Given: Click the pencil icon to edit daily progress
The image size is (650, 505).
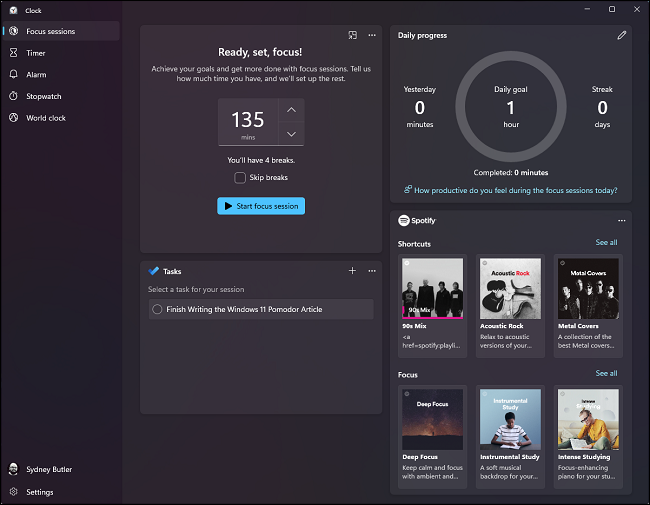Looking at the screenshot, I should (x=621, y=35).
